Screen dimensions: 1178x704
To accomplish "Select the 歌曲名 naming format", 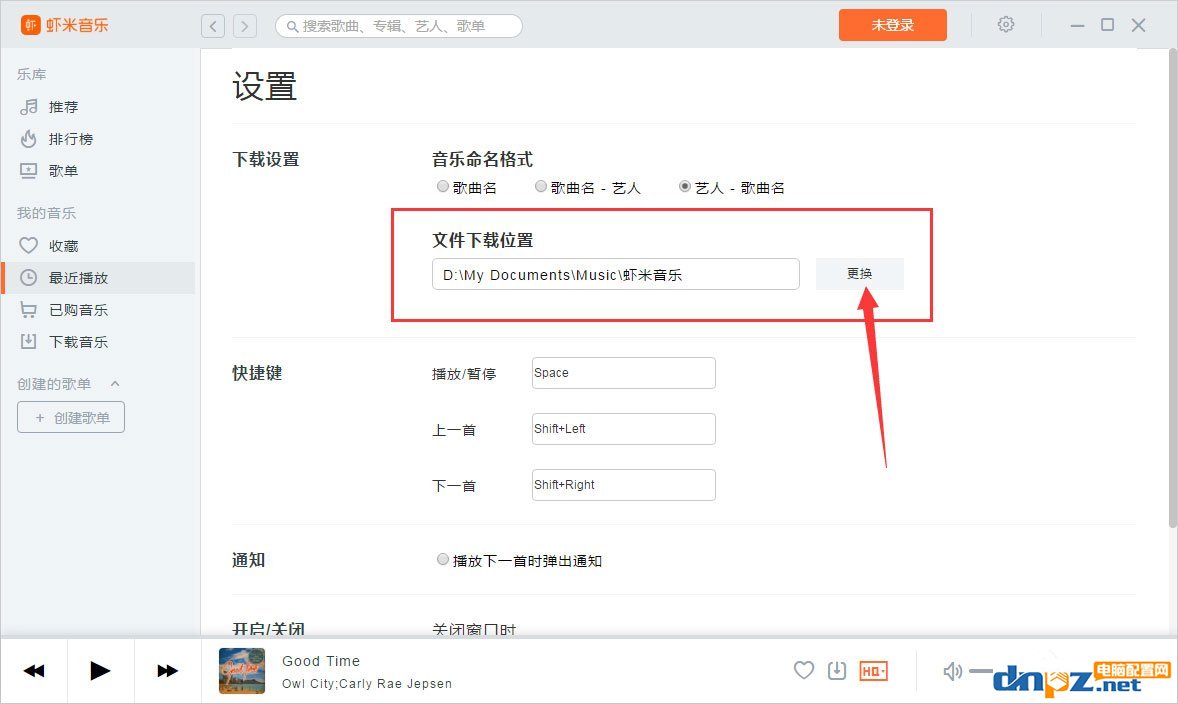I will tap(443, 186).
